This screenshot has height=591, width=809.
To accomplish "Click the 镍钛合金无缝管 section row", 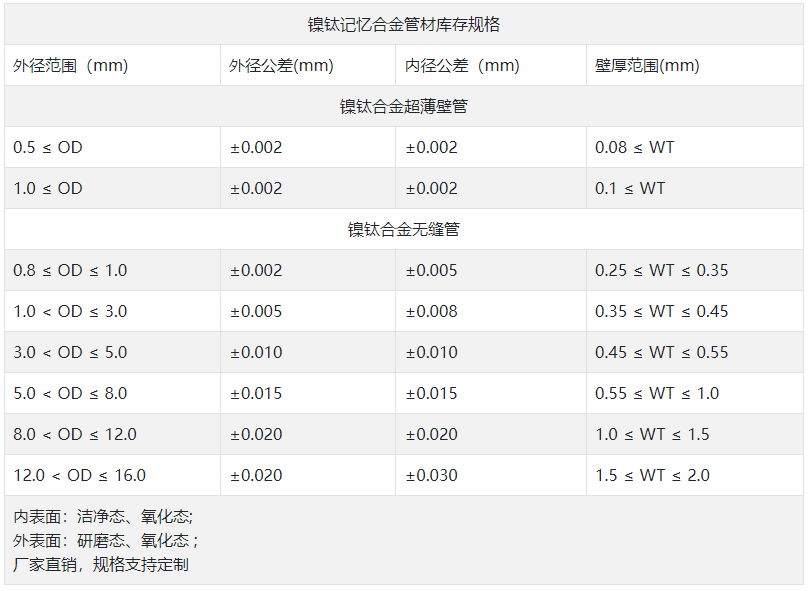I will tap(404, 229).
